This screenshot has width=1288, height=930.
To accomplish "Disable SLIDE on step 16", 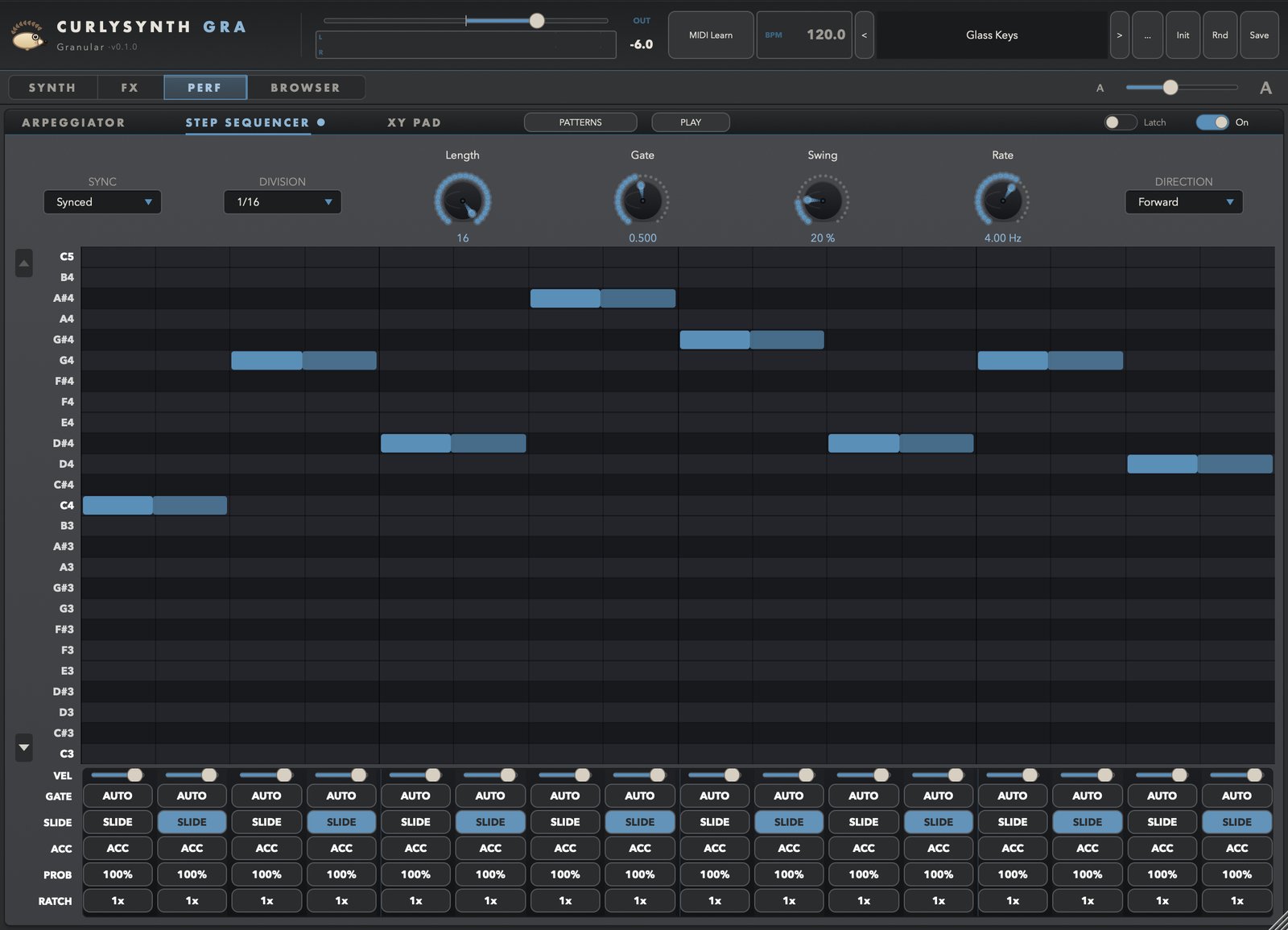I will pos(1236,822).
